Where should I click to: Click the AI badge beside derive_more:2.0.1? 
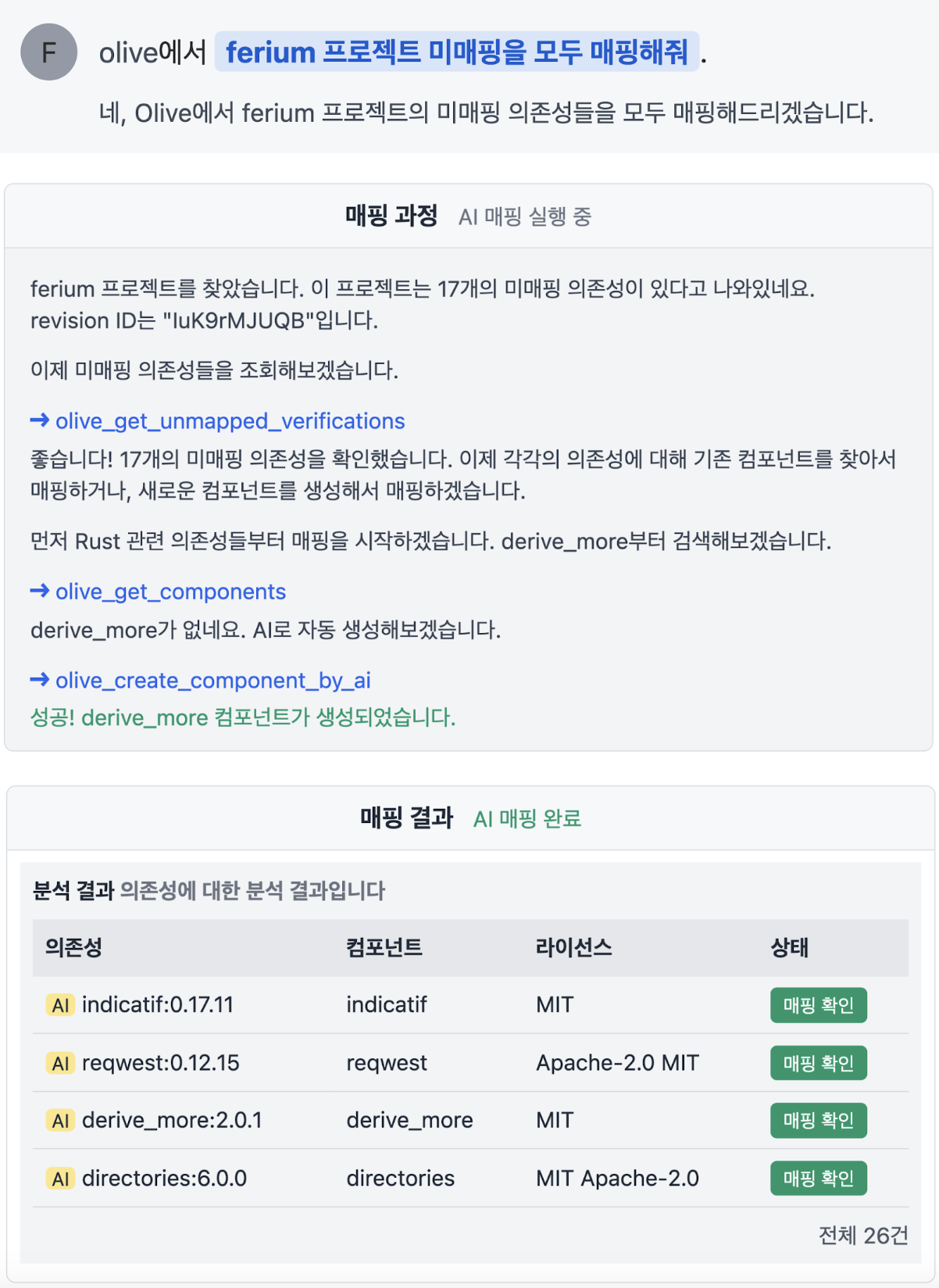(x=60, y=1121)
